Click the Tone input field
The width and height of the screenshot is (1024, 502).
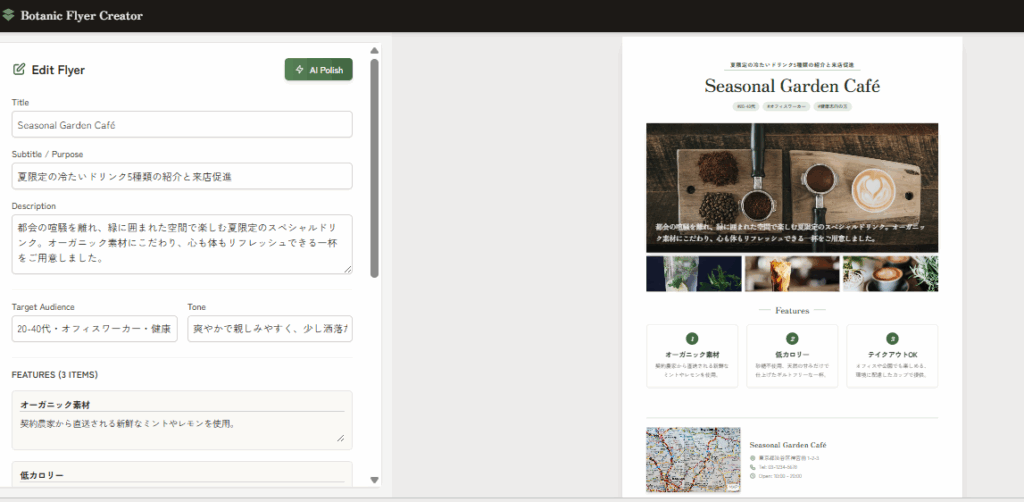270,329
